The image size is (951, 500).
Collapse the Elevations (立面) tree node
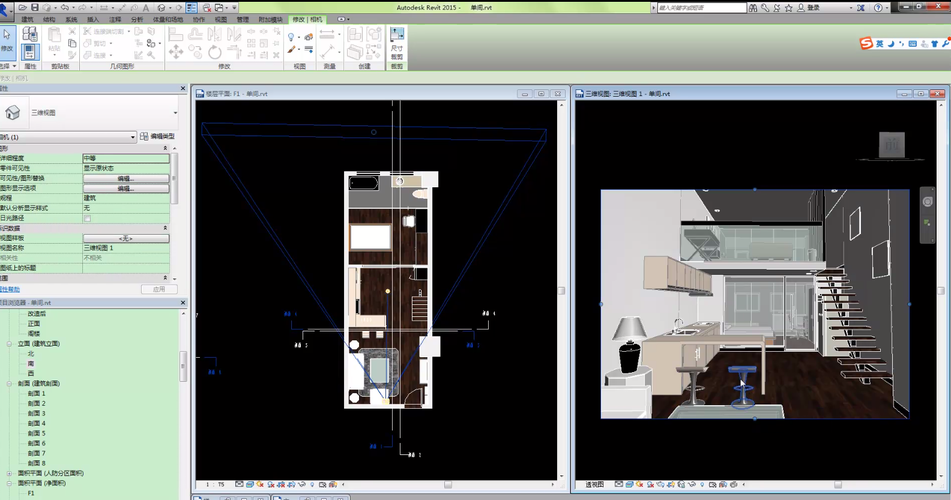9,343
